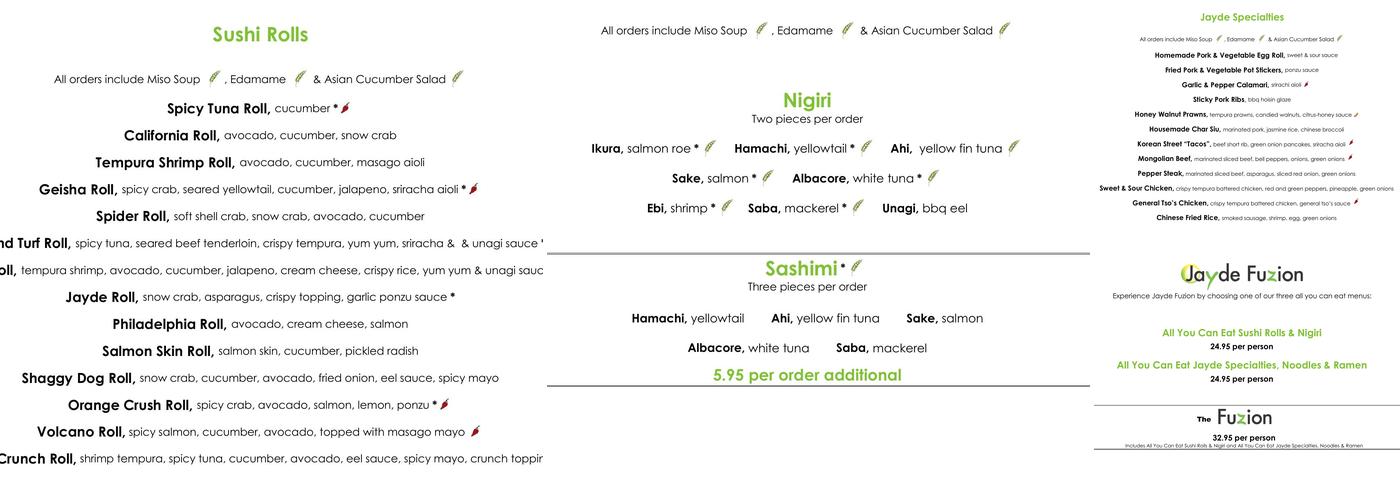Click the leaf icon beside Albacore white tuna nigiri
The image size is (1400, 500).
click(x=932, y=178)
